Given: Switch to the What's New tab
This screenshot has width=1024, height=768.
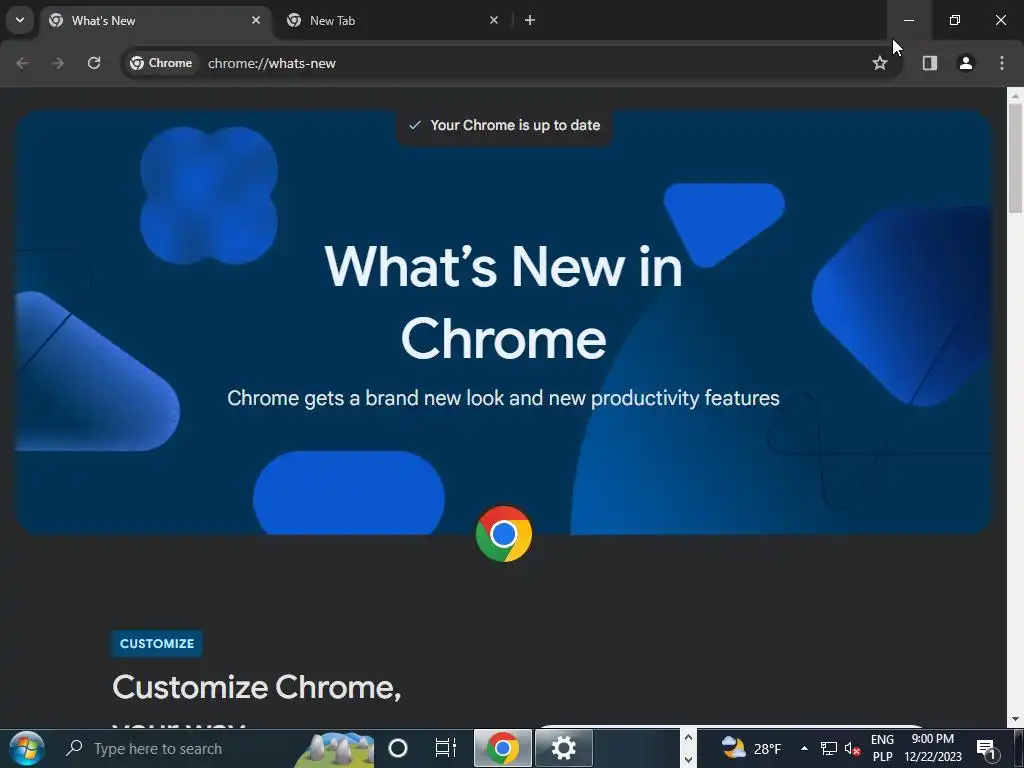Looking at the screenshot, I should (x=157, y=20).
